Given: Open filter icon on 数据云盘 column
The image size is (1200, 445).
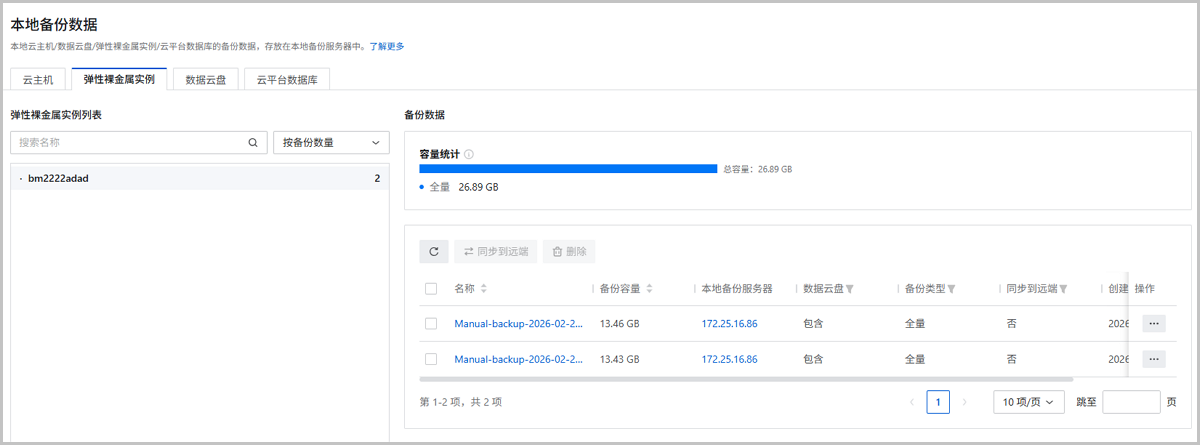Looking at the screenshot, I should click(849, 289).
